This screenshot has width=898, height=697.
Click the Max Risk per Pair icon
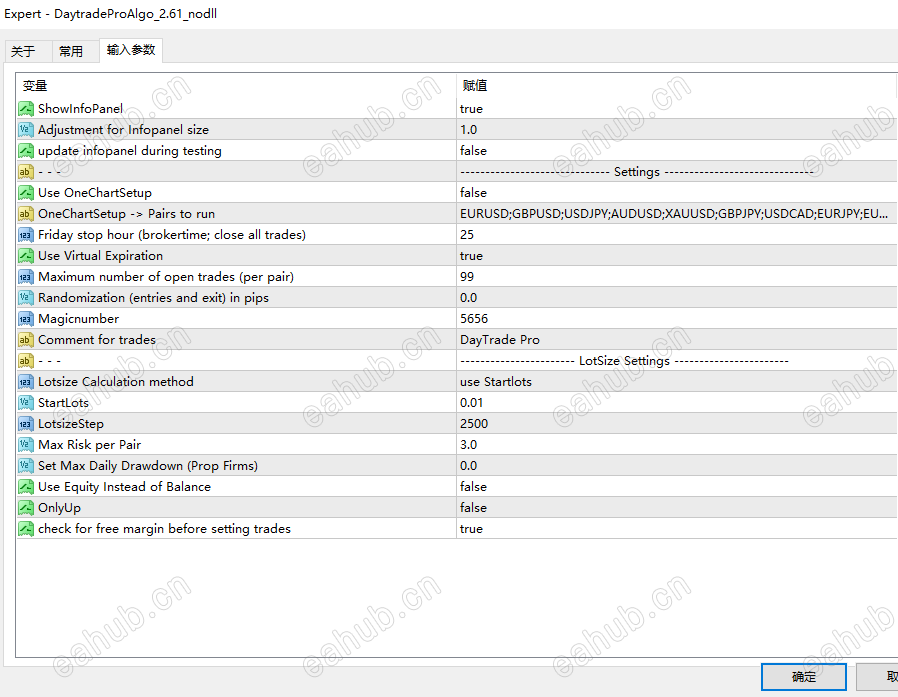pos(26,444)
